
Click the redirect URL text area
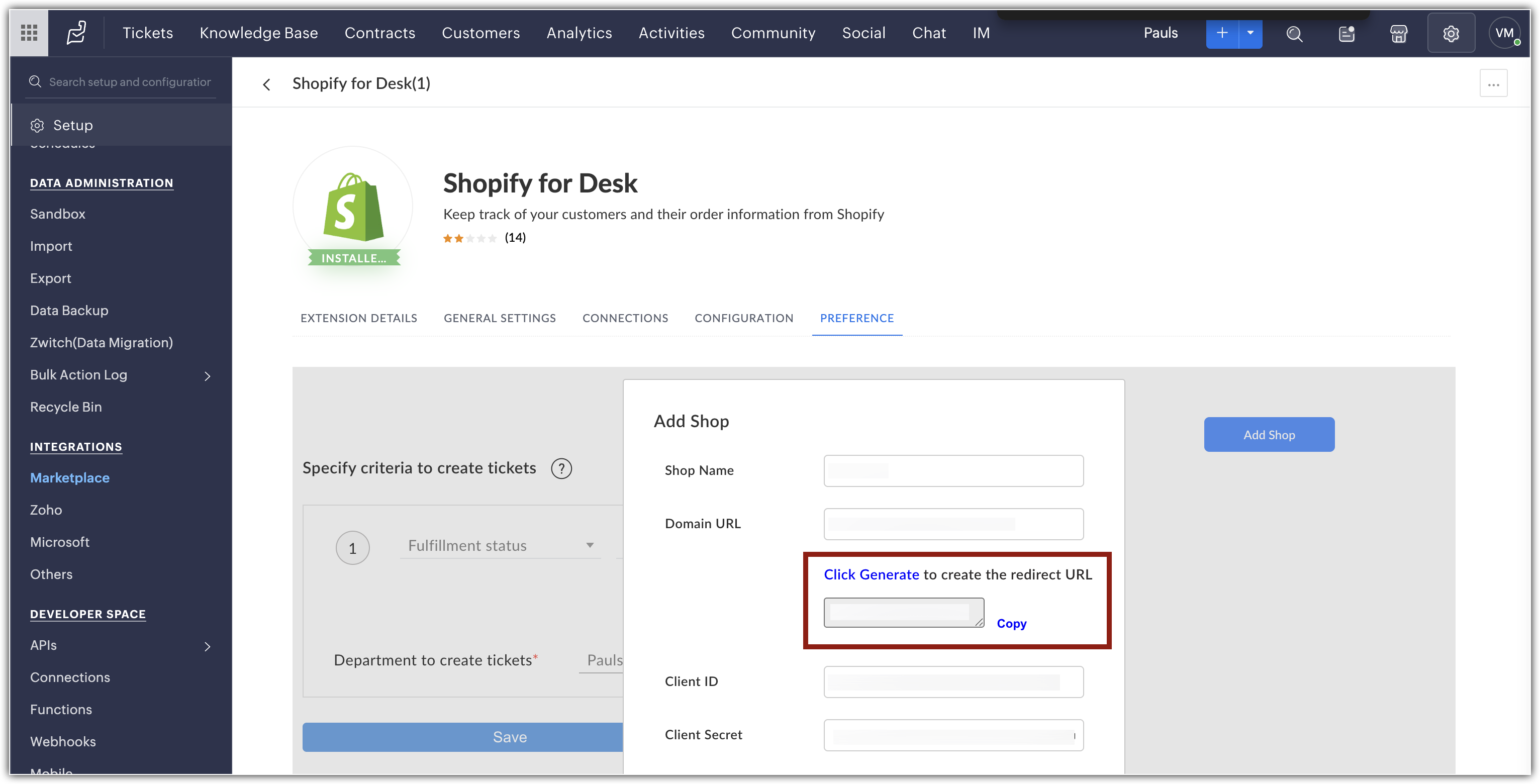[904, 613]
